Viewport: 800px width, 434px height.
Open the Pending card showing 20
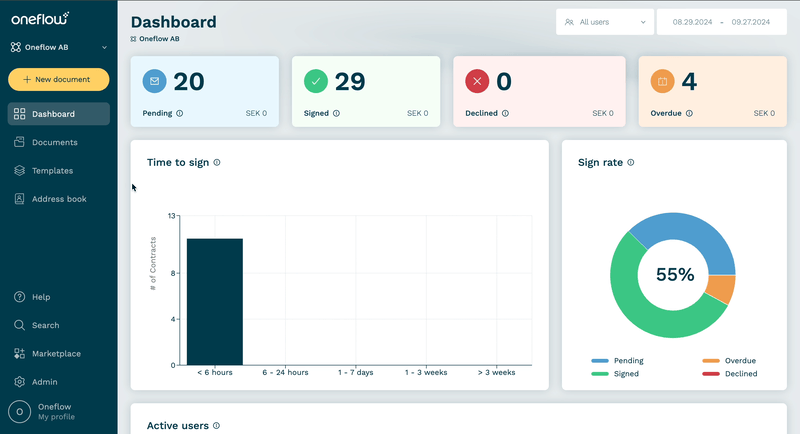point(205,91)
